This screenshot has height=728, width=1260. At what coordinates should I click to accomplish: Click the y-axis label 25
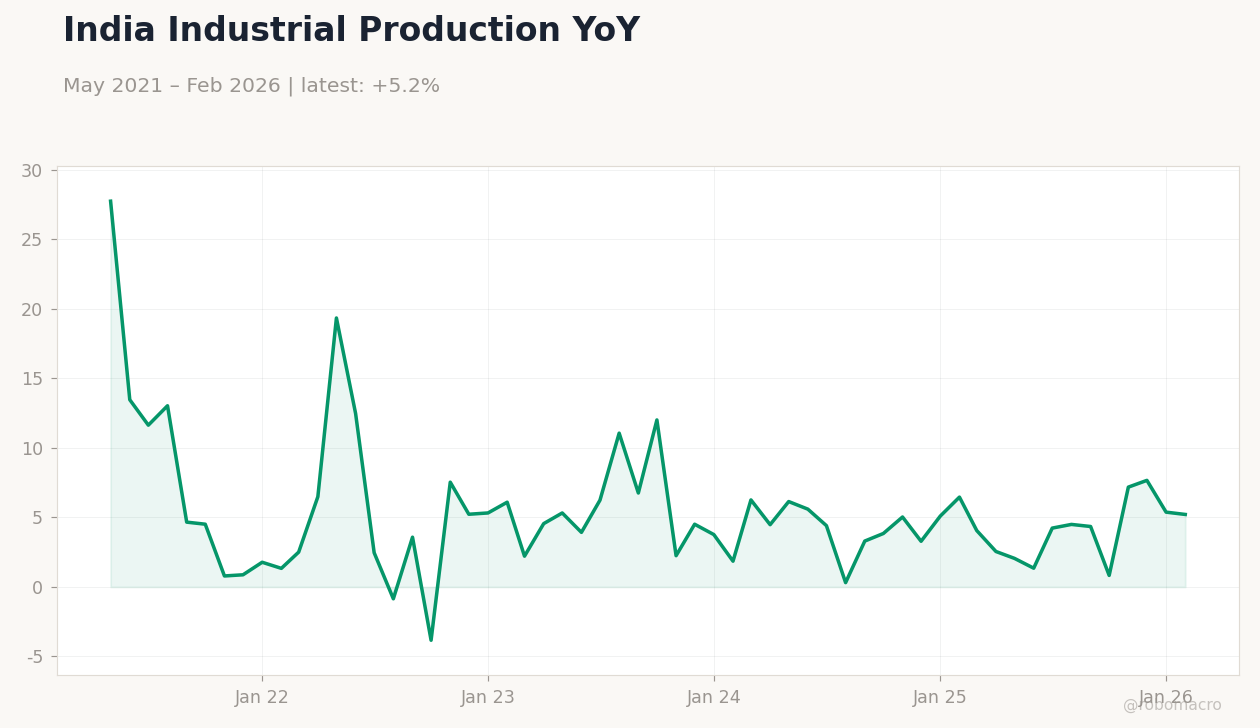(32, 240)
